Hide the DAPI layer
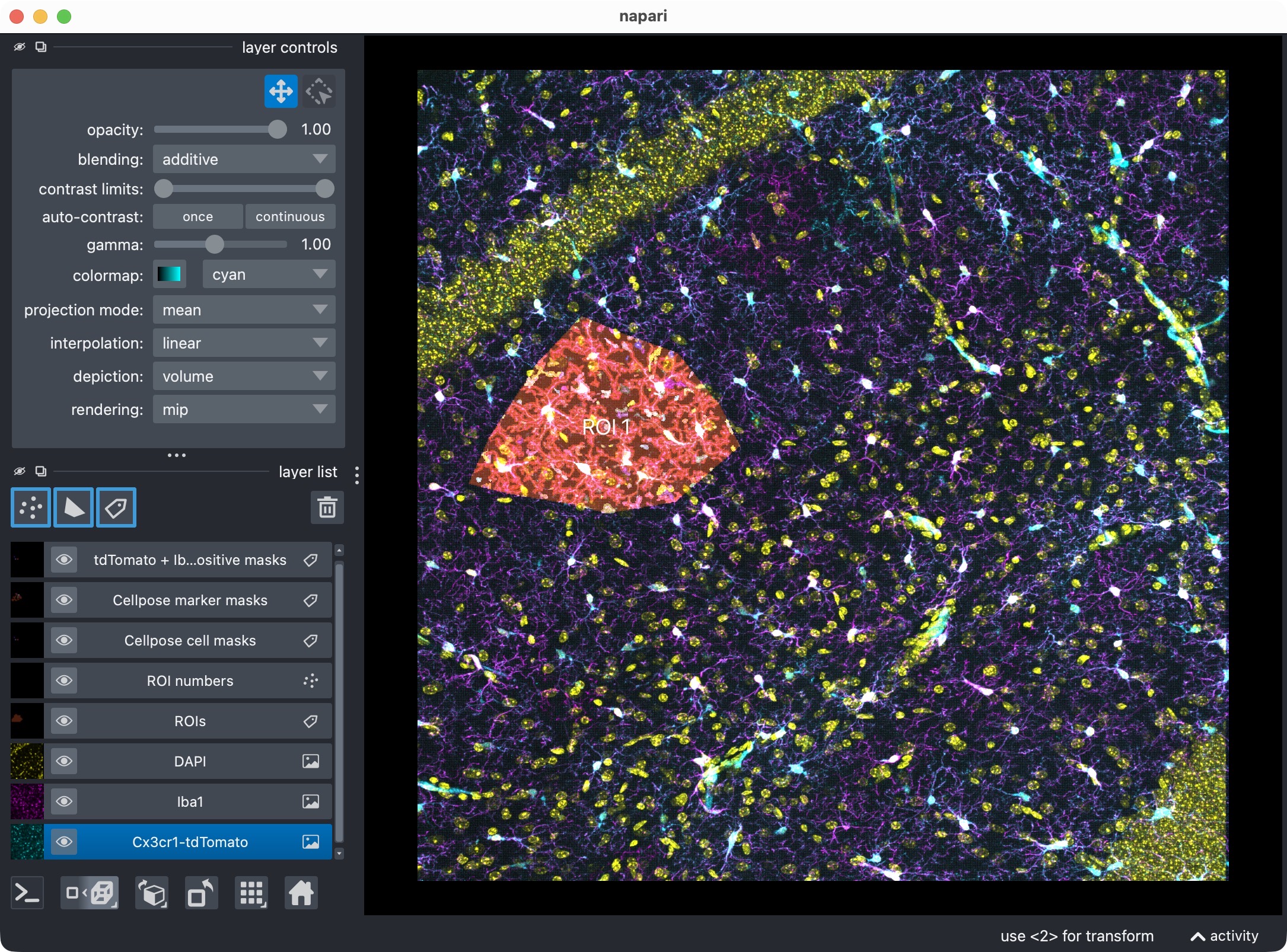Screen dimensions: 1287x952 64,762
